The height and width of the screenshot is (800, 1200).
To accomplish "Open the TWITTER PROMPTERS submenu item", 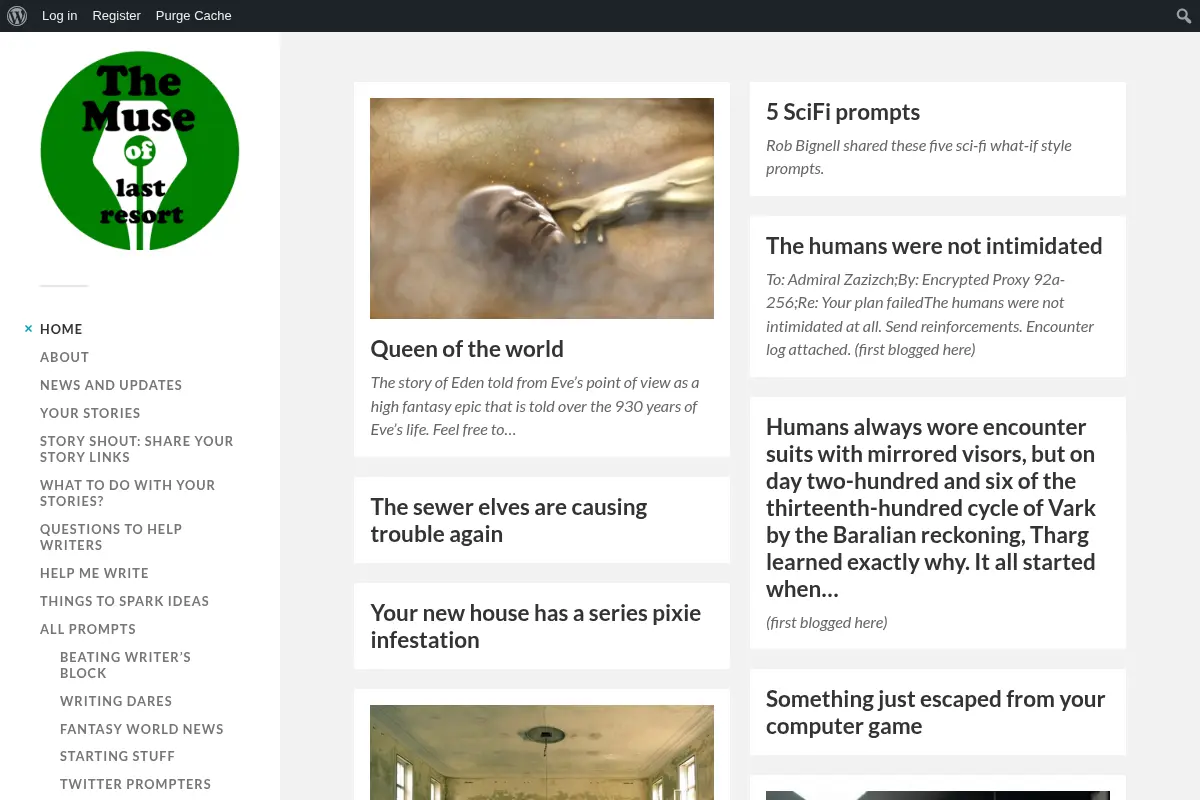I will coord(136,784).
